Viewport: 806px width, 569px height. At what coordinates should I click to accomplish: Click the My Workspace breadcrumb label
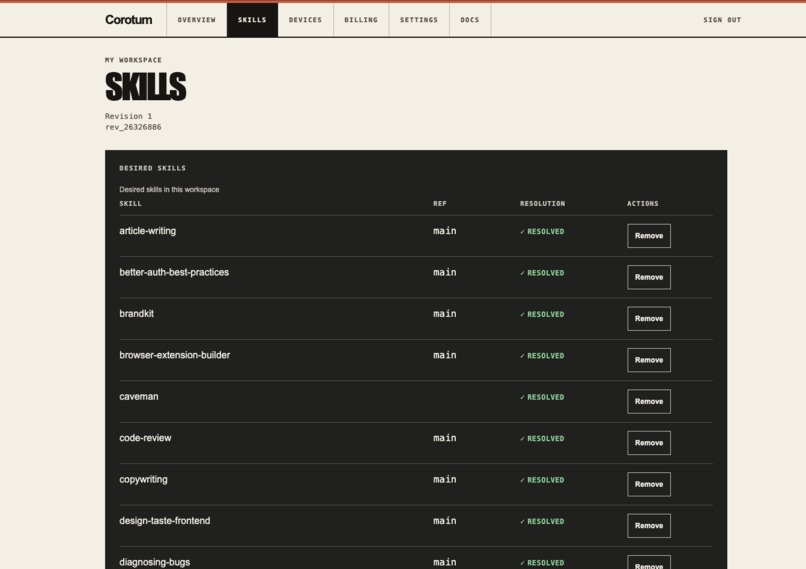point(133,60)
